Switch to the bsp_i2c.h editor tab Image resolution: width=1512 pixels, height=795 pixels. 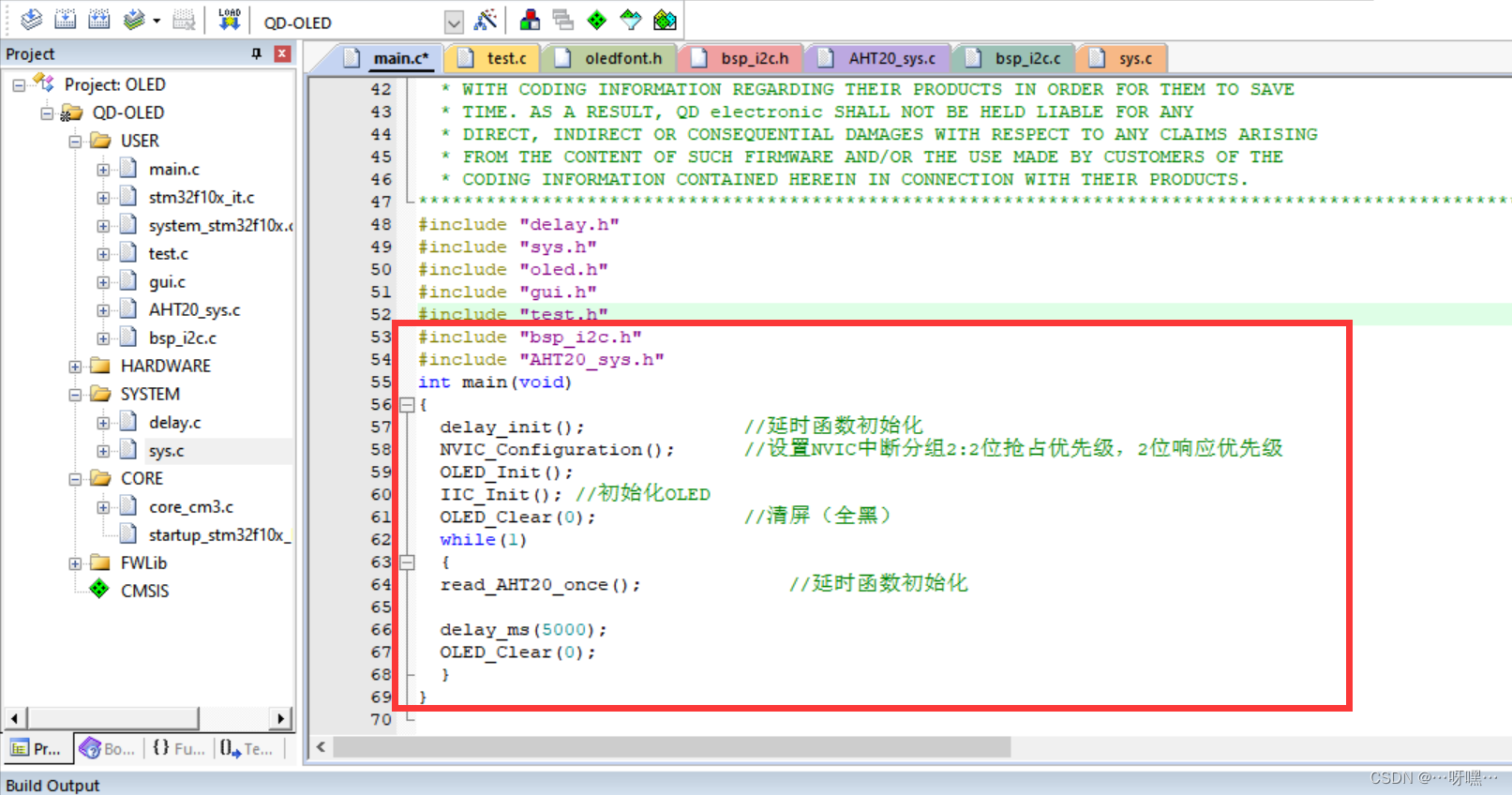pyautogui.click(x=741, y=58)
